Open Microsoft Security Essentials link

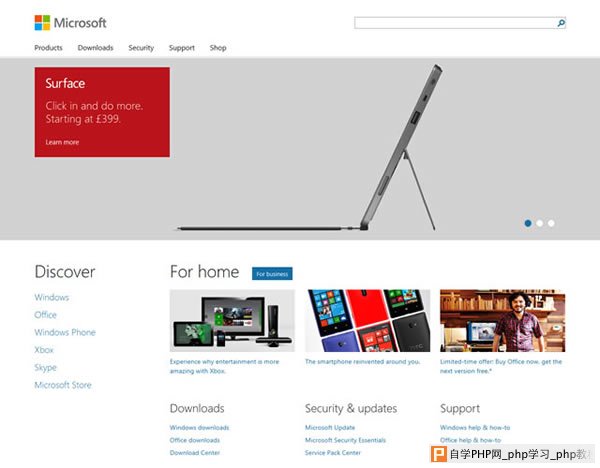pyautogui.click(x=346, y=440)
